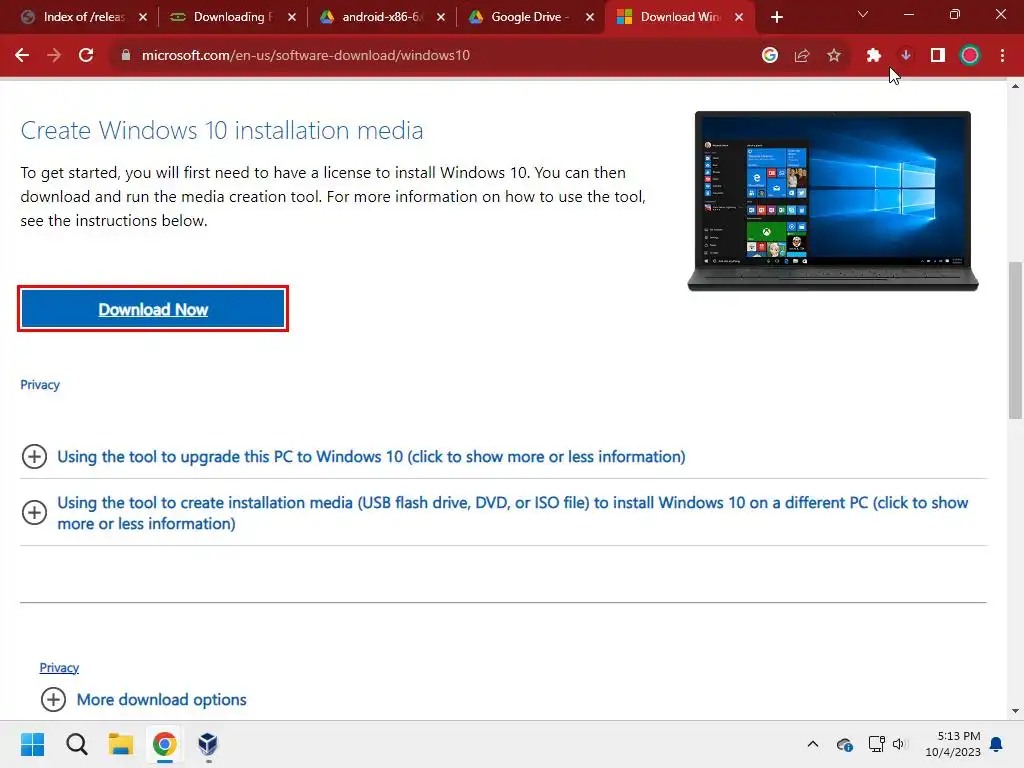The height and width of the screenshot is (768, 1024).
Task: Click the Chrome taskbar icon
Action: click(165, 744)
